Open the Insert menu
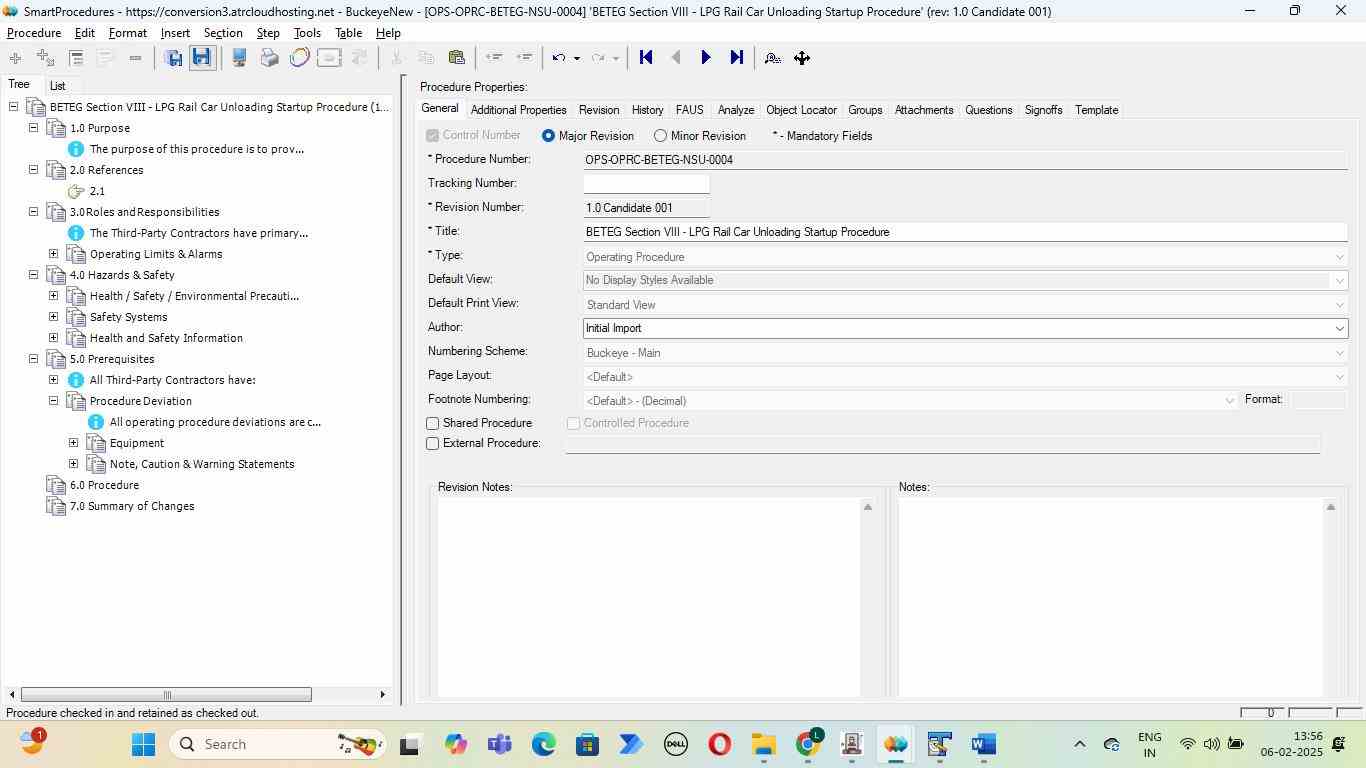Image resolution: width=1366 pixels, height=768 pixels. pyautogui.click(x=175, y=33)
